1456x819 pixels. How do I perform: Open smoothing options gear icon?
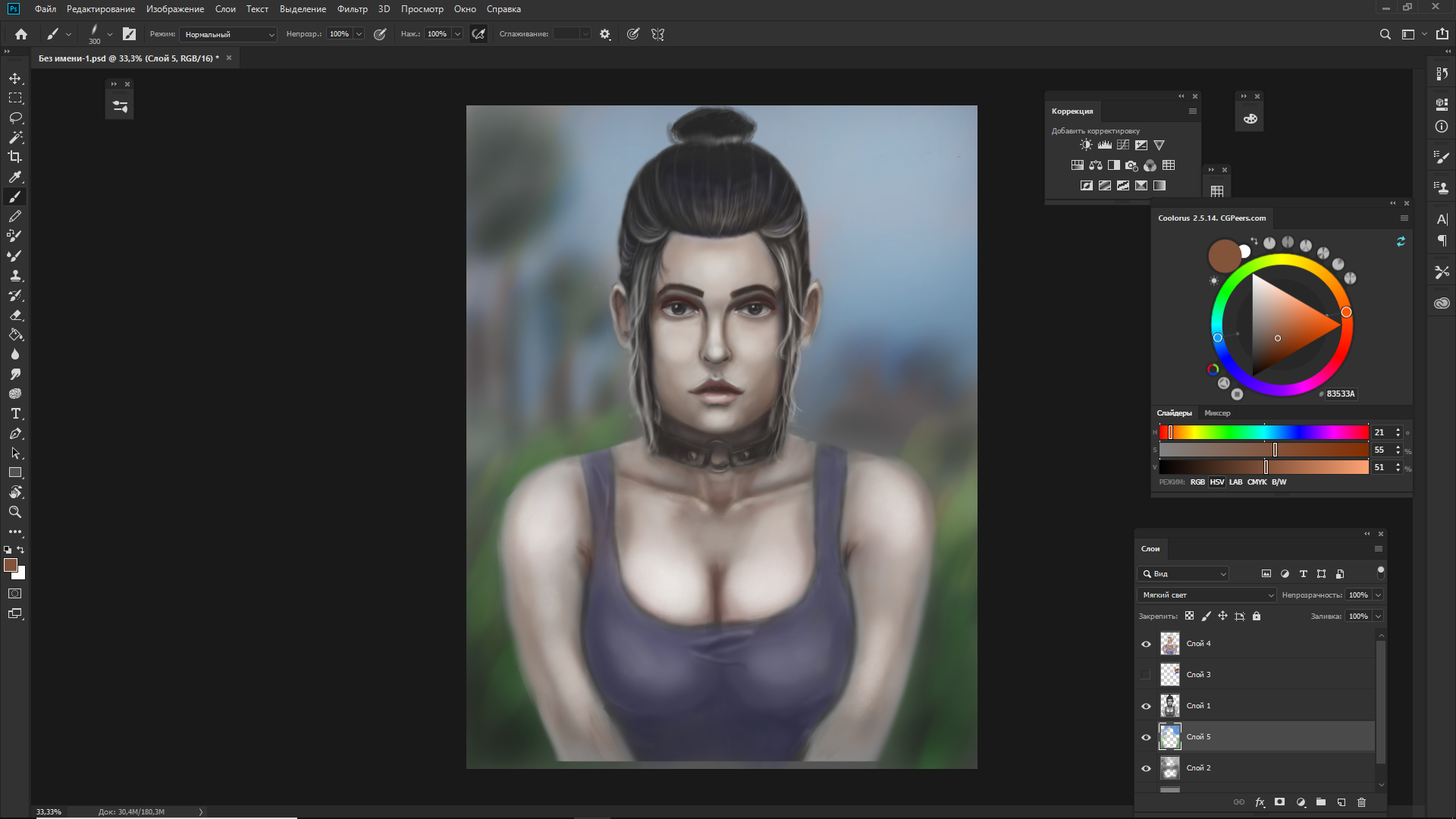(x=604, y=34)
